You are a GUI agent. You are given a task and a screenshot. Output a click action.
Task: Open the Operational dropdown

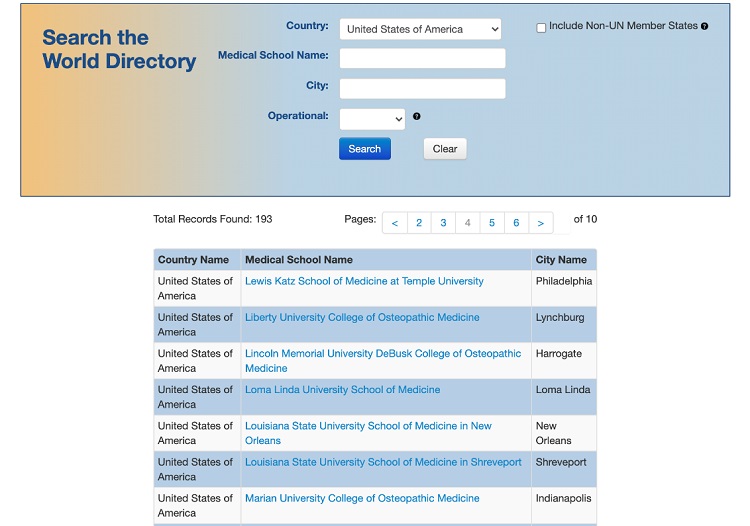(x=372, y=119)
